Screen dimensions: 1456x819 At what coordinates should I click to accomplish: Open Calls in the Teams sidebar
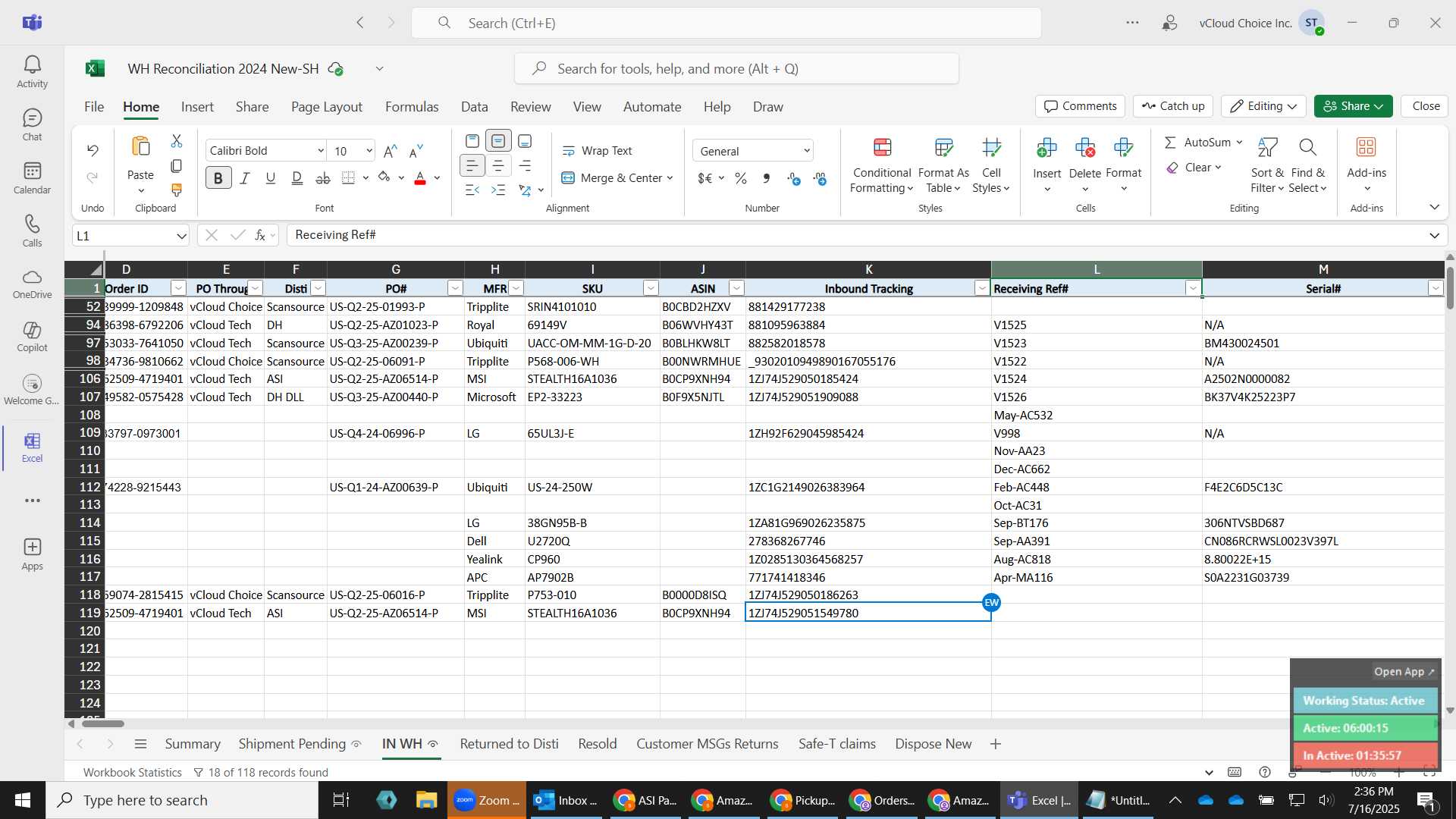(32, 231)
